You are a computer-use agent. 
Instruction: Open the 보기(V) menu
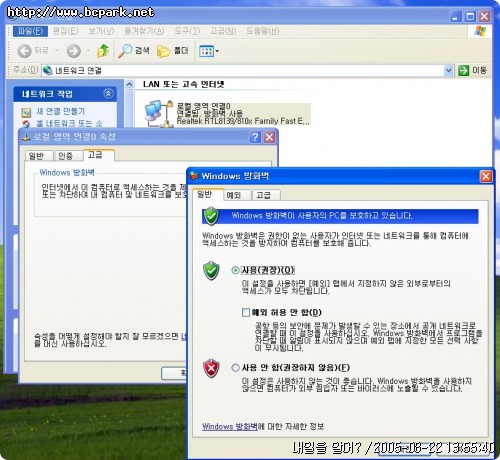point(101,31)
